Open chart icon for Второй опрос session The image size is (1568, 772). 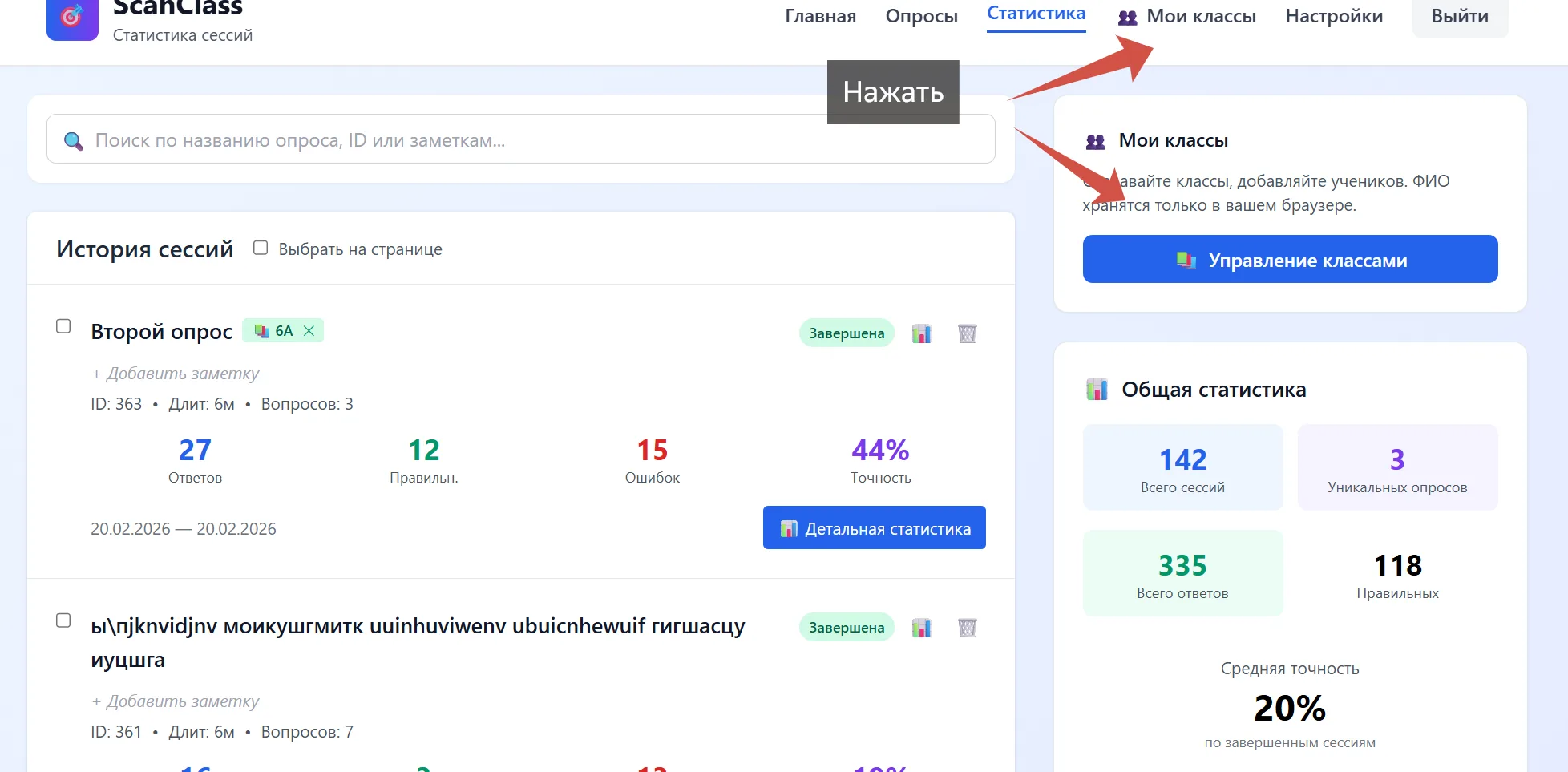pyautogui.click(x=921, y=333)
